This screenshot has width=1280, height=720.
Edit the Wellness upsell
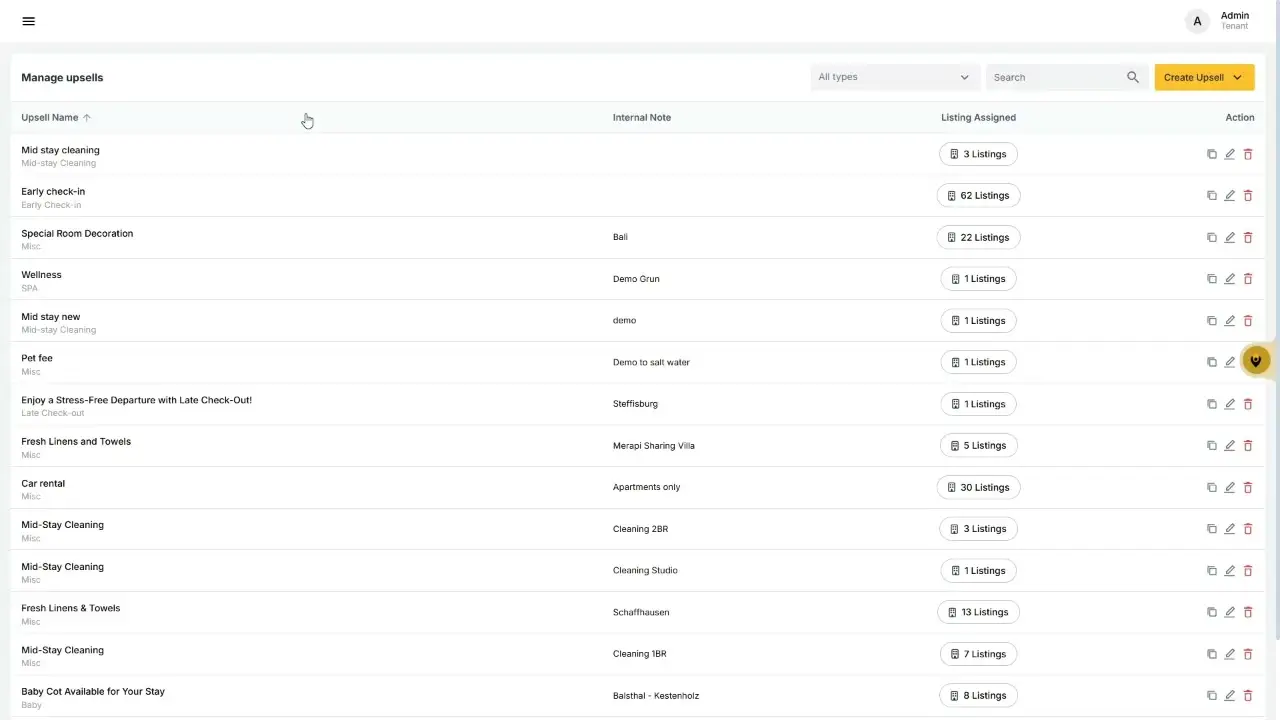[1230, 279]
